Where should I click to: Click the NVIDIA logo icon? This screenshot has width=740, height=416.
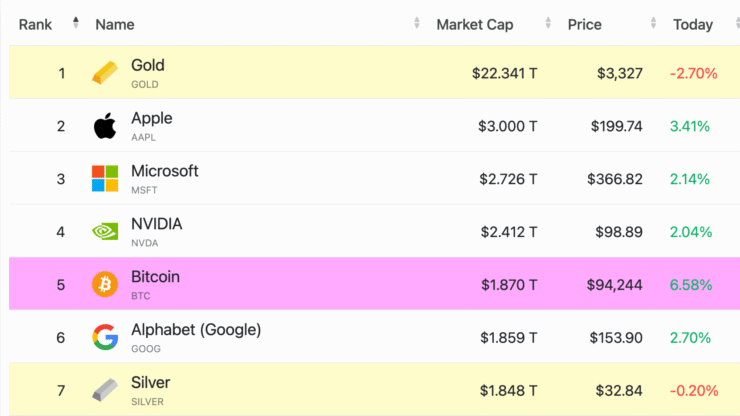click(105, 231)
